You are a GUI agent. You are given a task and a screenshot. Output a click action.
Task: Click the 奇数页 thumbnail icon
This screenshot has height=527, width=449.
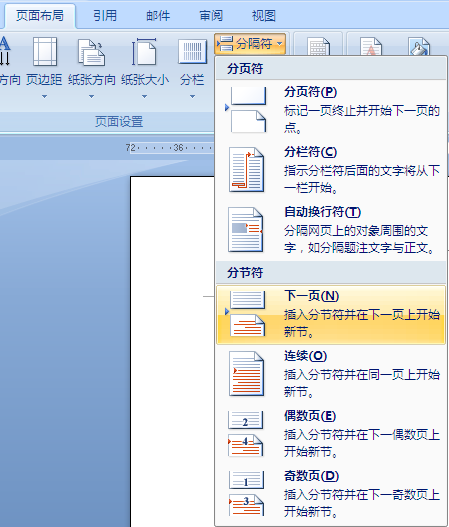[x=246, y=493]
